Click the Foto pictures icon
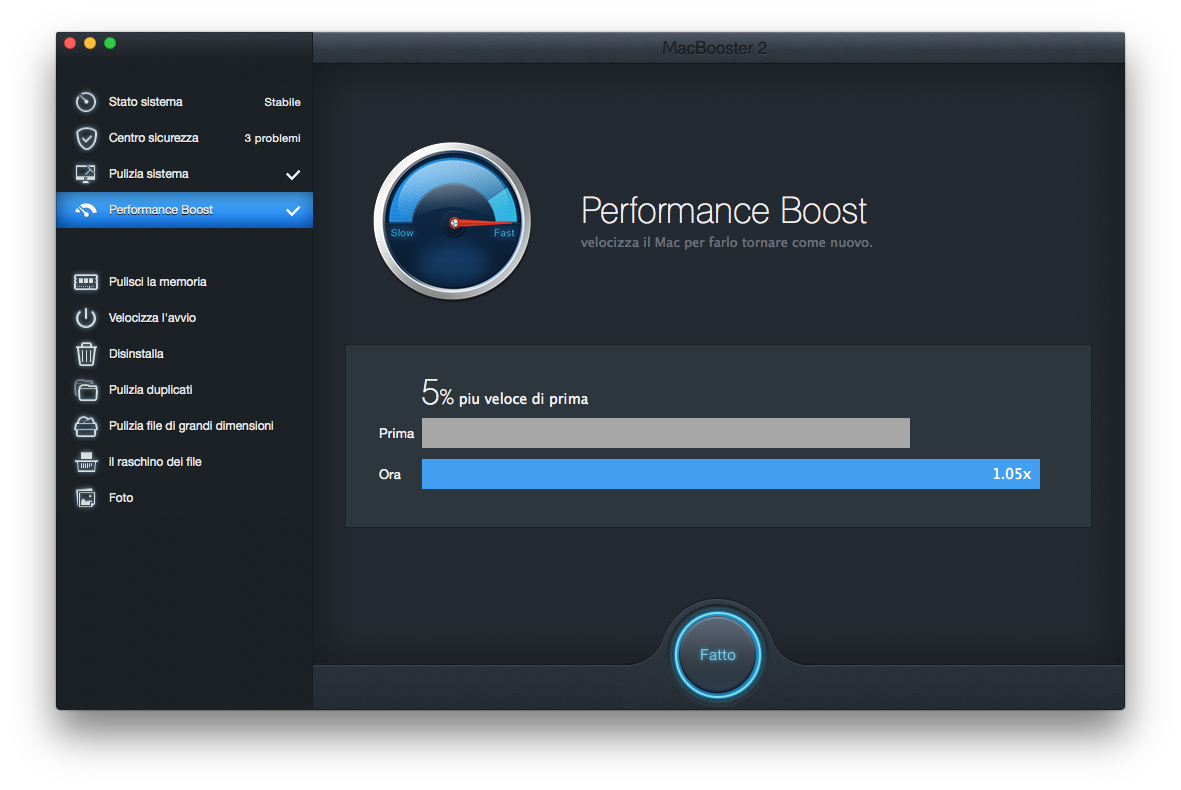The height and width of the screenshot is (790, 1181). 86,498
